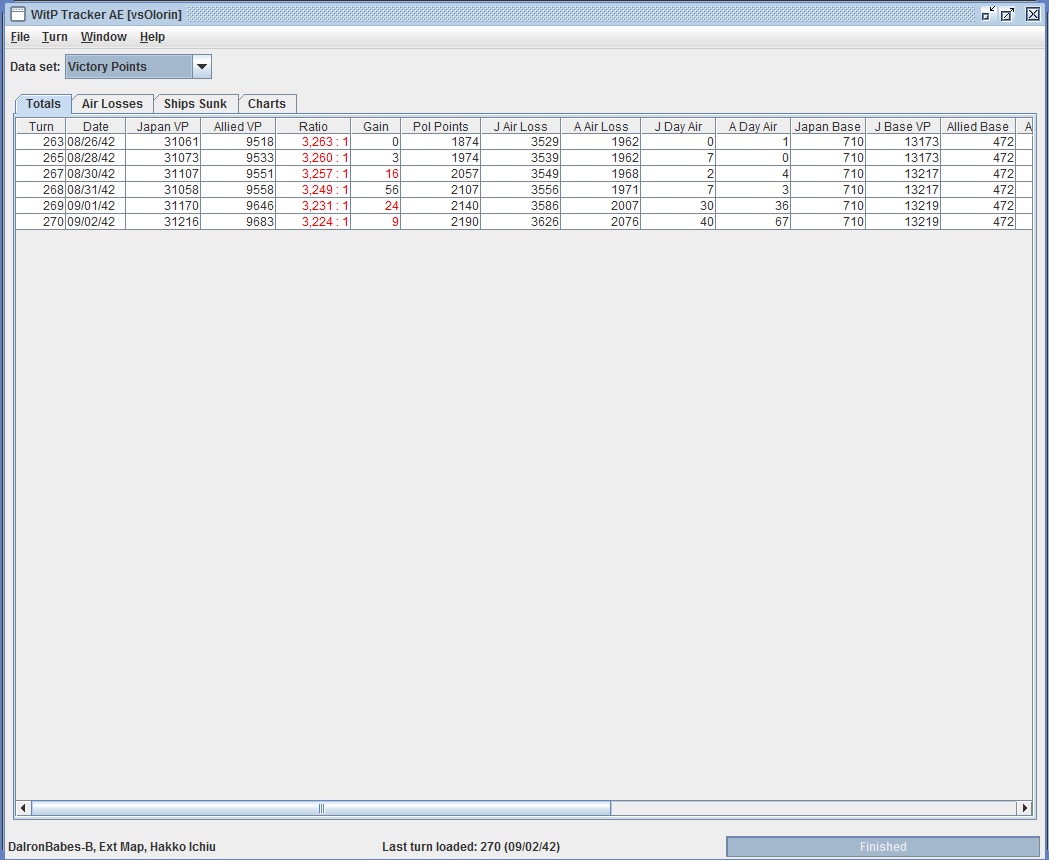Select the Totals tab

[43, 104]
